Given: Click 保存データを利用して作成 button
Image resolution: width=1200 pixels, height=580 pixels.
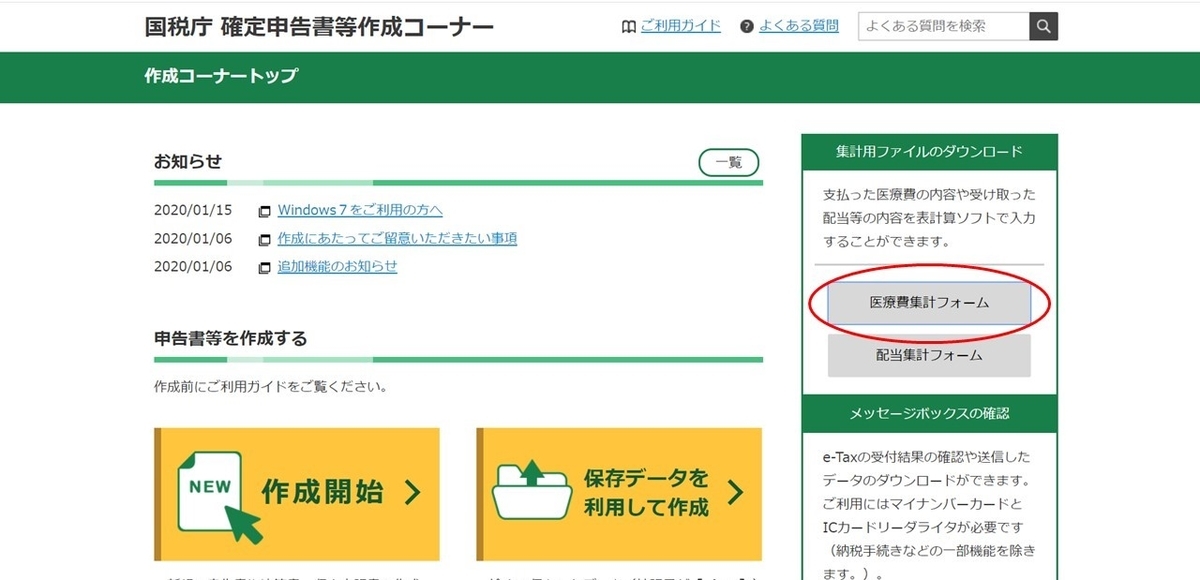Looking at the screenshot, I should click(x=619, y=494).
